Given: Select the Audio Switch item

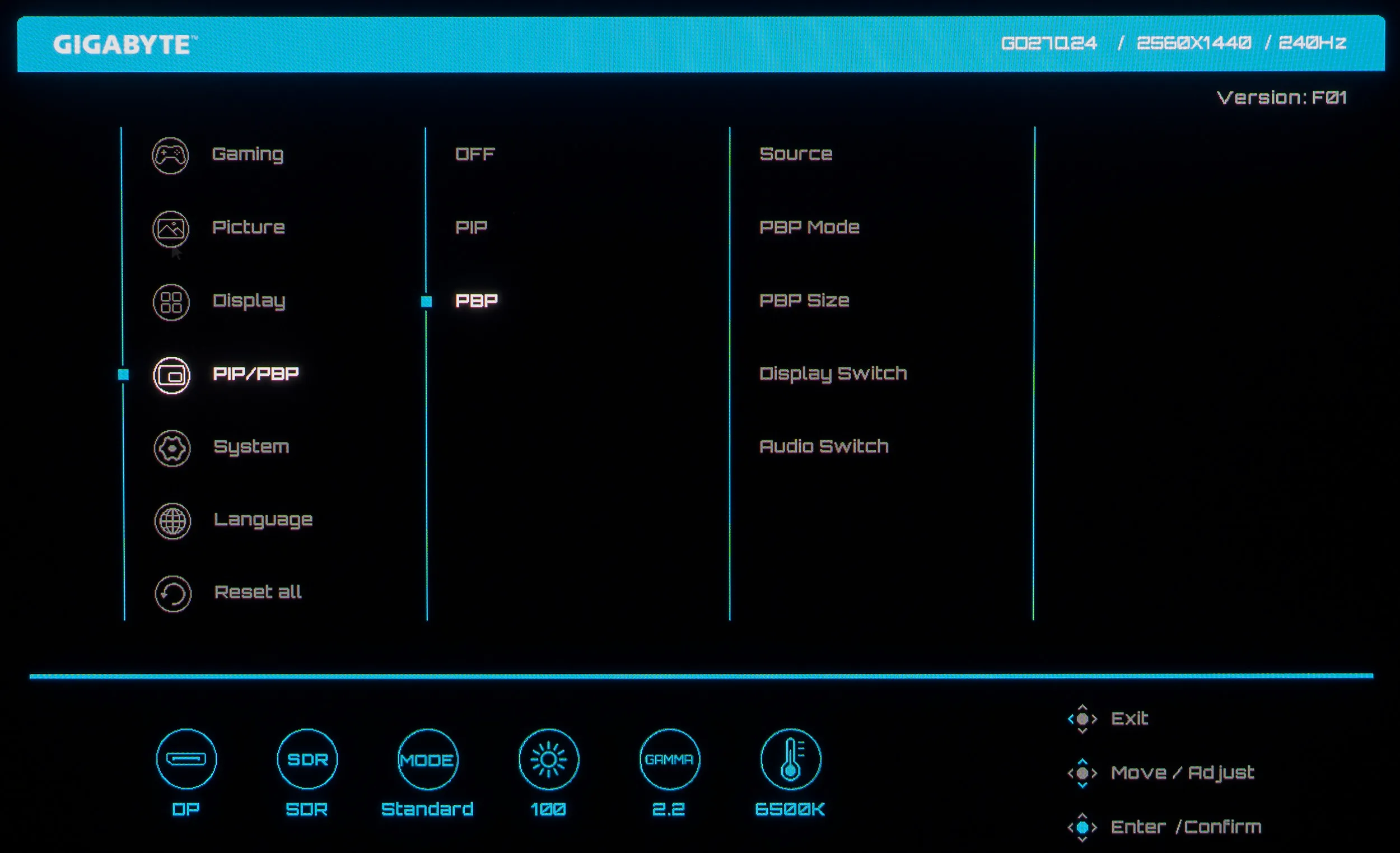Looking at the screenshot, I should click(x=824, y=447).
